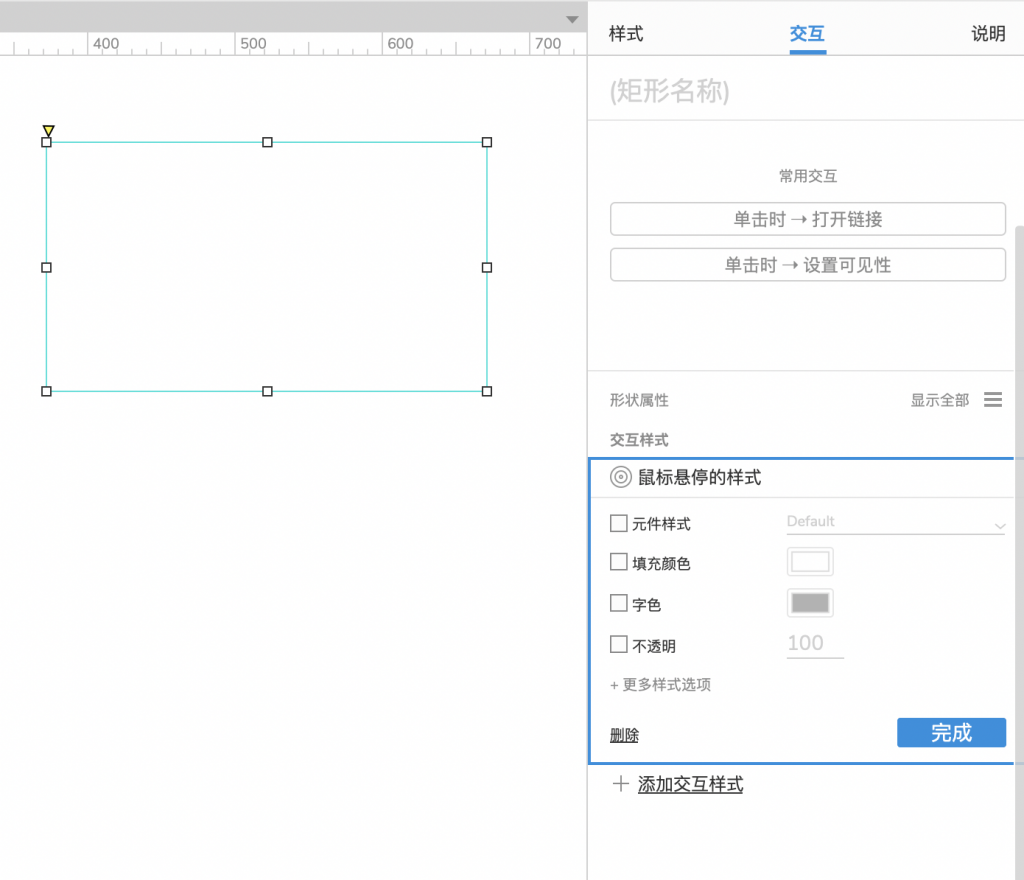Image resolution: width=1024 pixels, height=880 pixels.
Task: Tick the 字色 checkbox
Action: click(x=619, y=604)
